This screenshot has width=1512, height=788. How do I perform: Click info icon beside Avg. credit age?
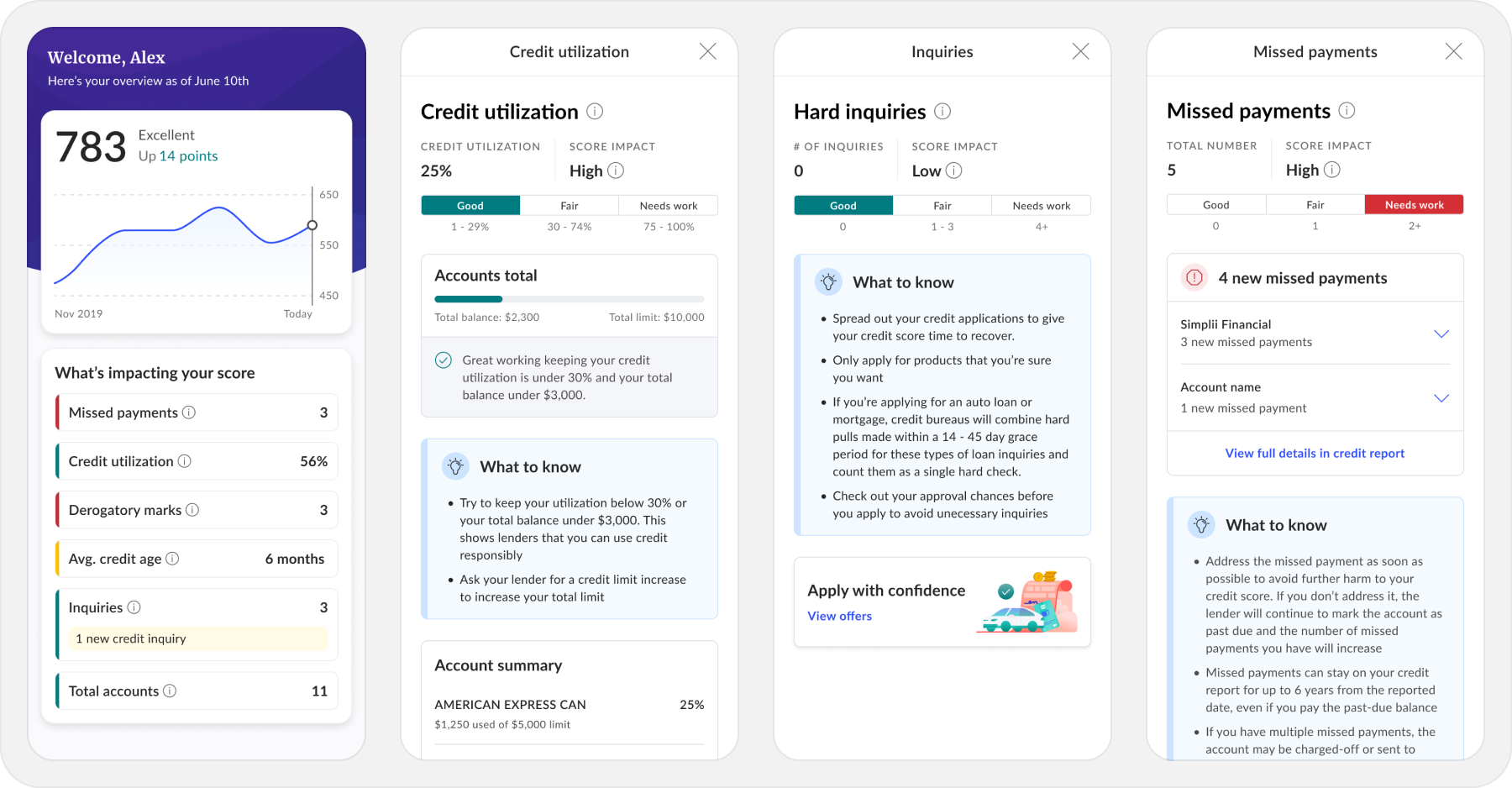pos(172,559)
